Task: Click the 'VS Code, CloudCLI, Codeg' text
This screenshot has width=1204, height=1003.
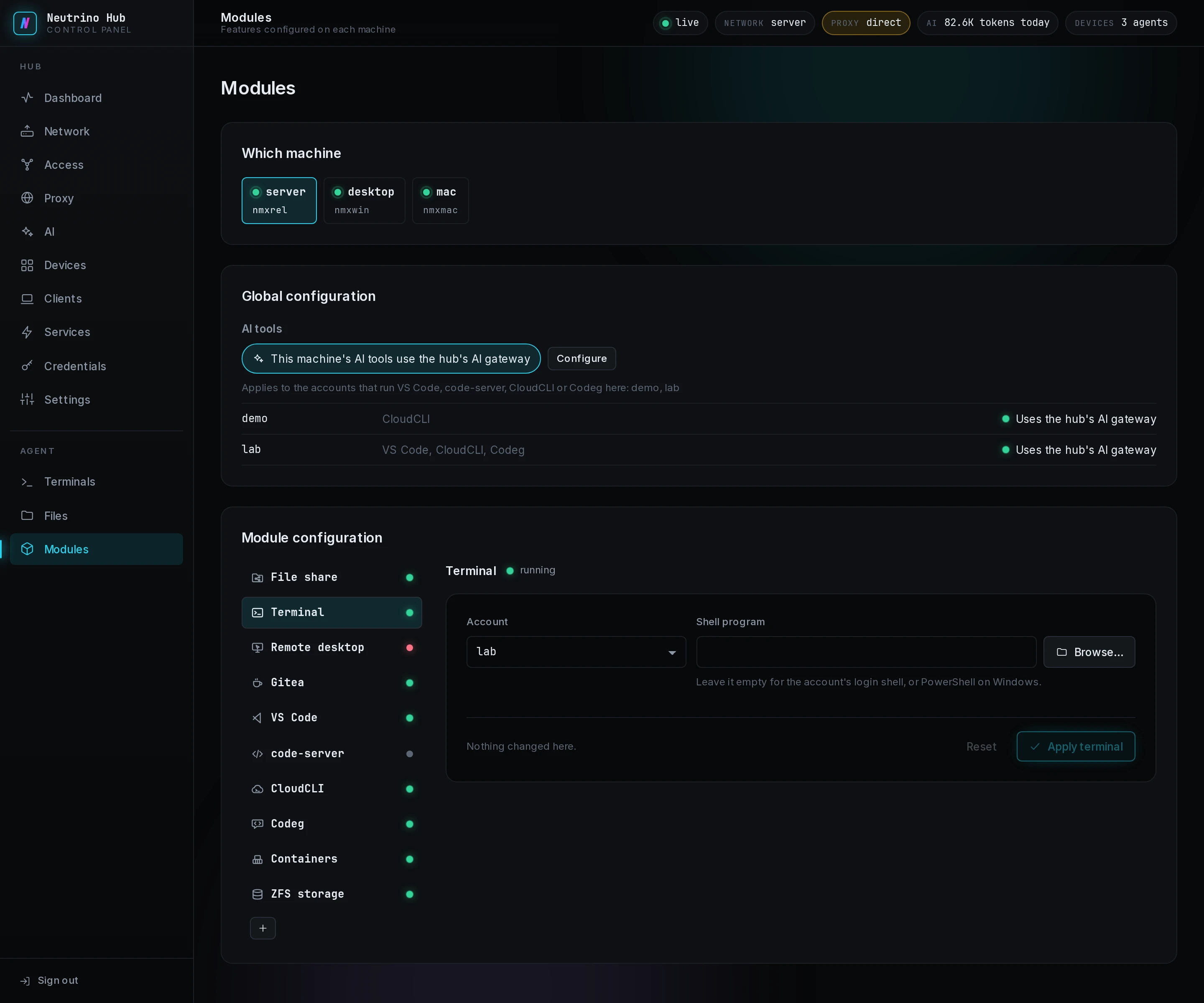Action: click(x=453, y=450)
